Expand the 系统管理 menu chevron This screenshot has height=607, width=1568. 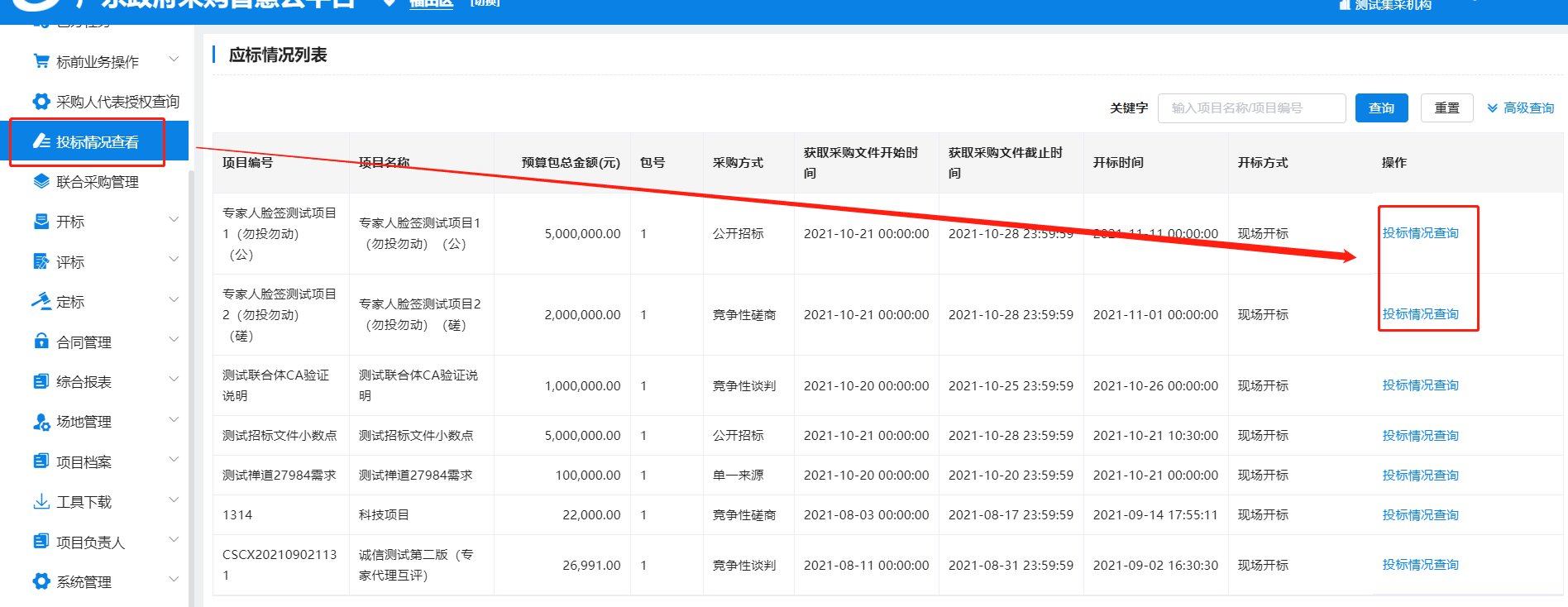click(174, 580)
